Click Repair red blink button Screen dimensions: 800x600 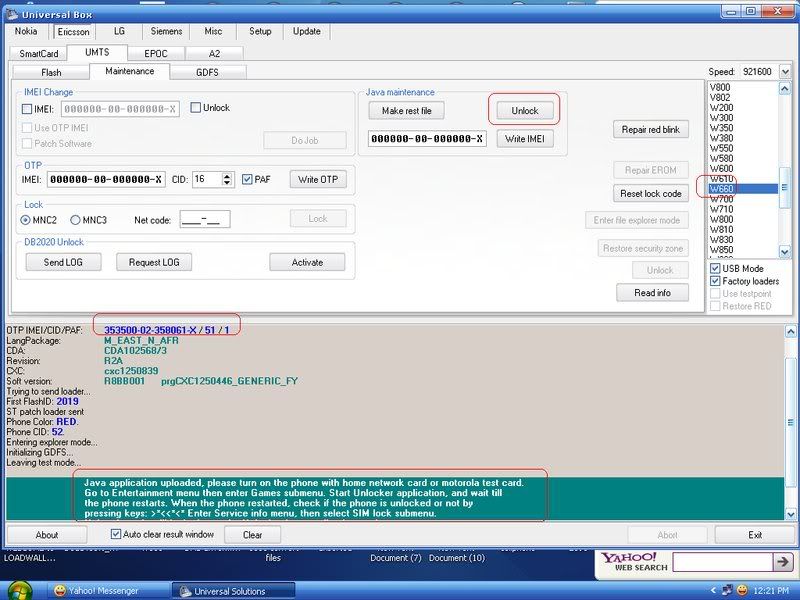click(x=651, y=130)
